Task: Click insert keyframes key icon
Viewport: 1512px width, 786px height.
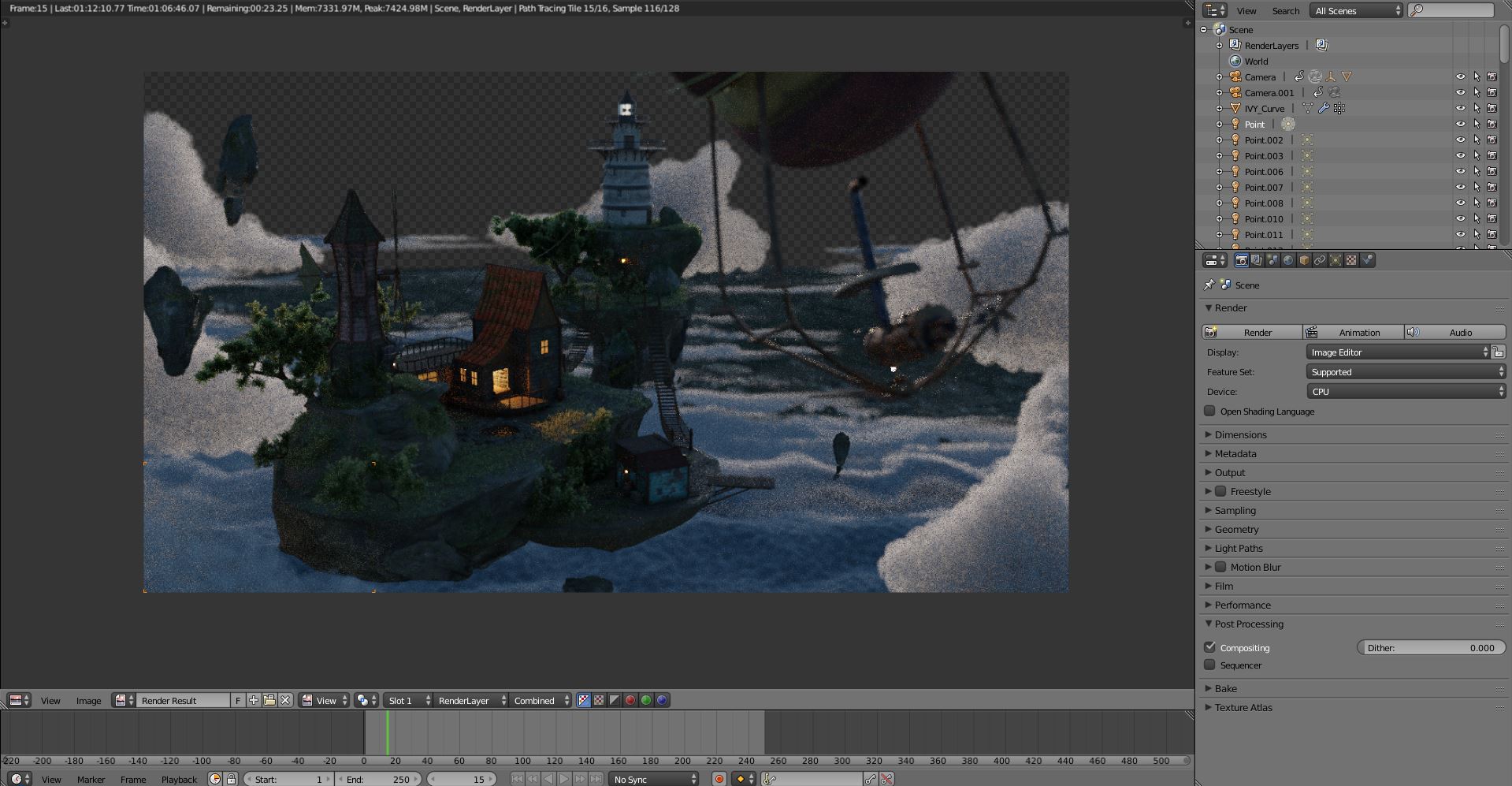Action: tap(871, 779)
